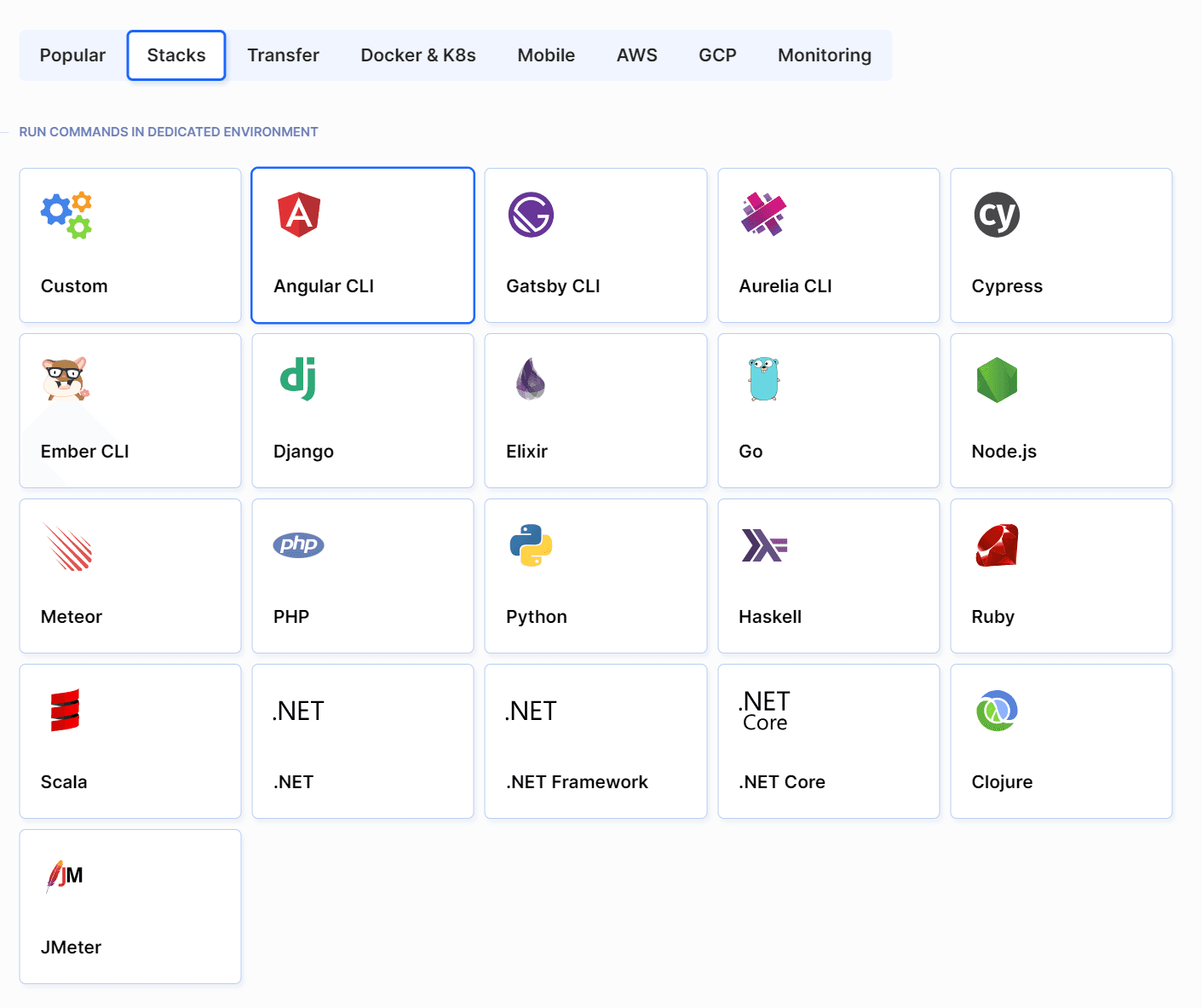Switch to the Popular tab

[x=72, y=55]
